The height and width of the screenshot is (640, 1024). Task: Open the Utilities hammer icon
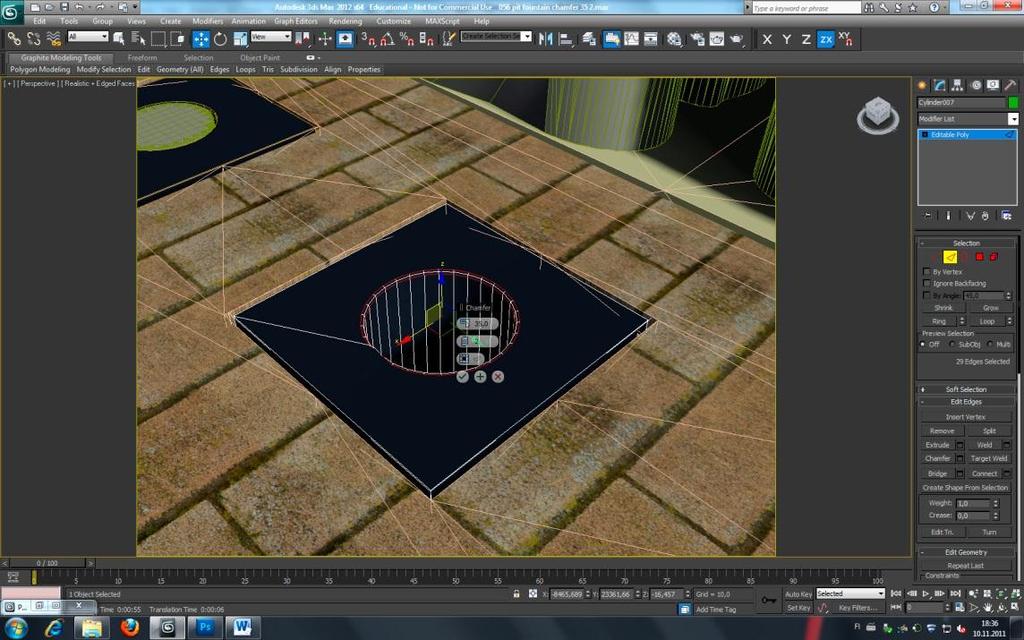1010,86
